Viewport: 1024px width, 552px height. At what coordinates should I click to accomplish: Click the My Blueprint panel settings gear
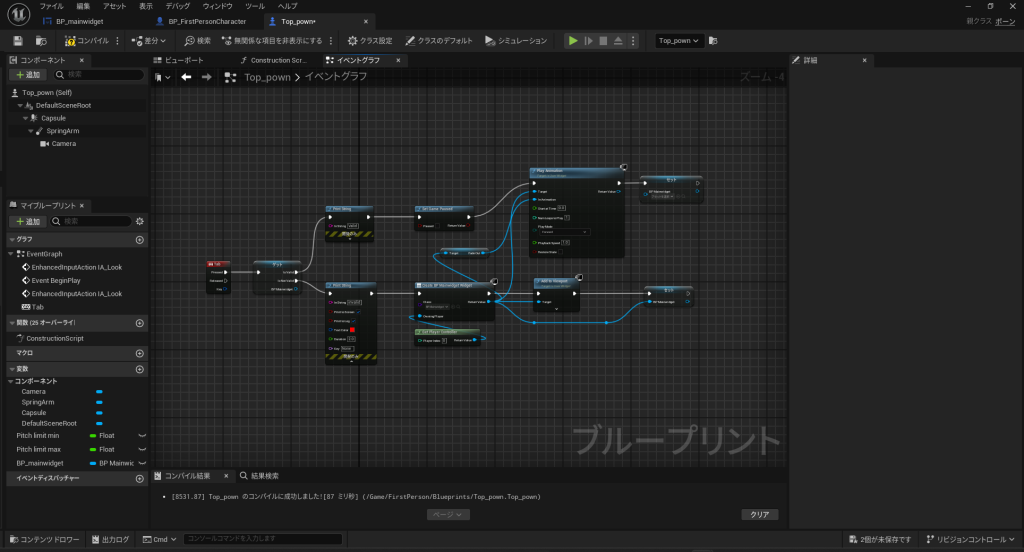(140, 221)
